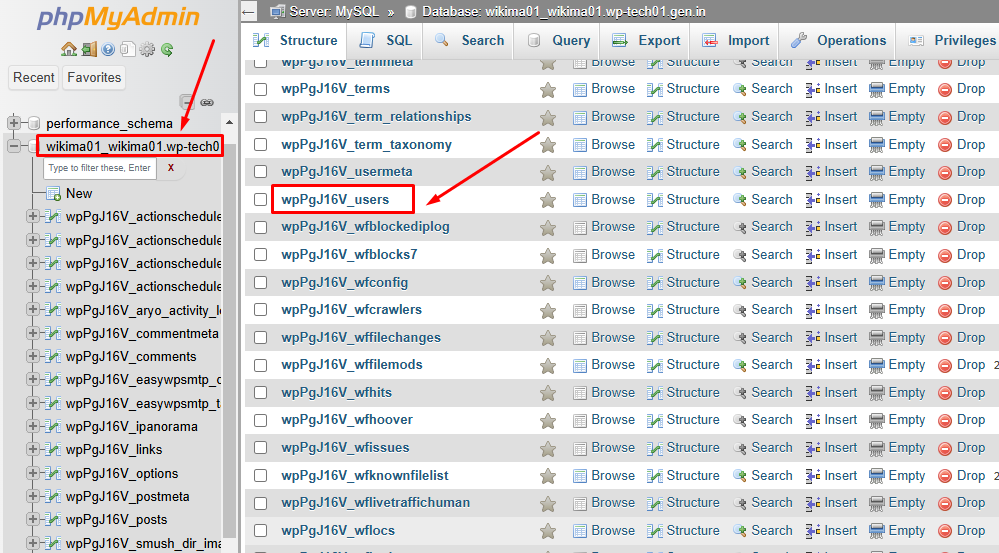Click New to create a table
Screen dimensions: 999x553
[79, 194]
